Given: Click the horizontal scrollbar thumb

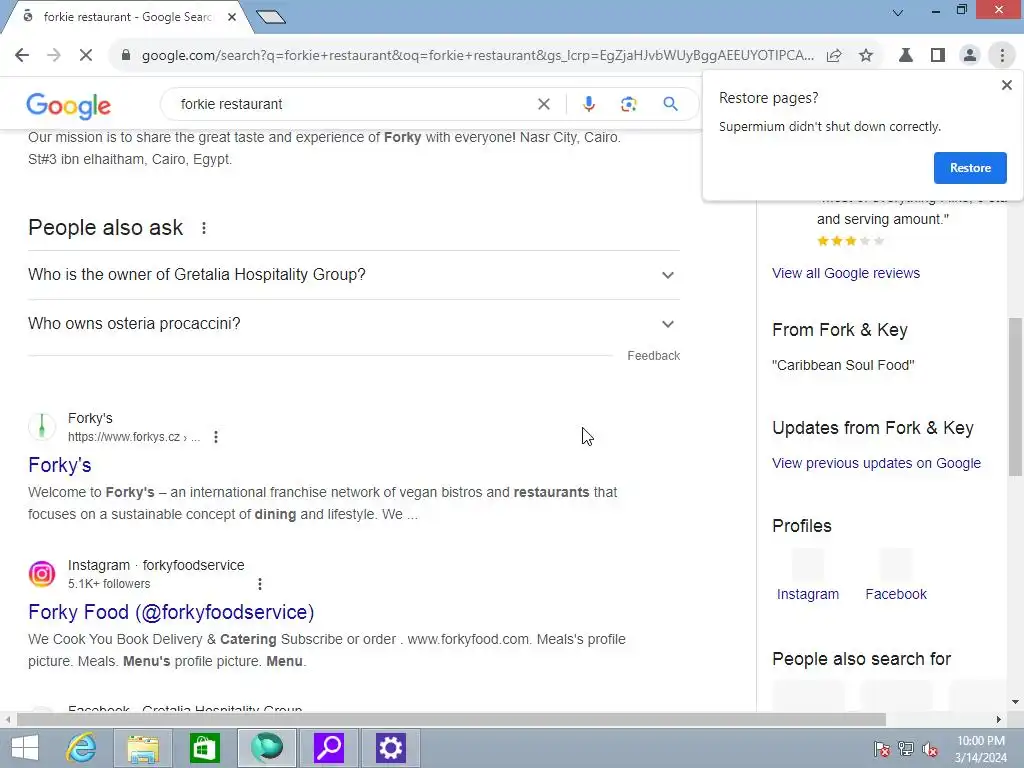Looking at the screenshot, I should [451, 720].
